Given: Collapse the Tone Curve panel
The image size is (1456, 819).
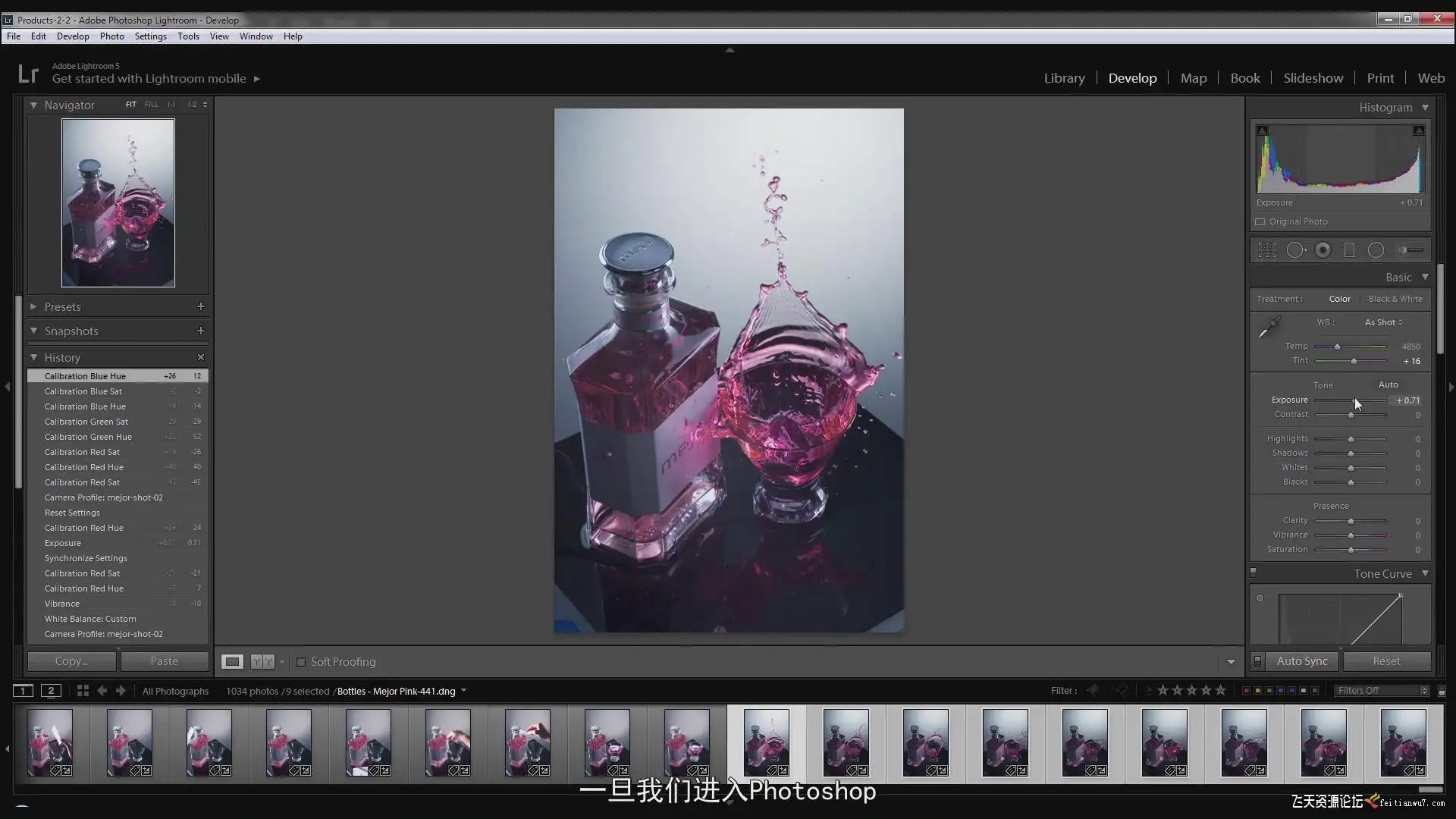Looking at the screenshot, I should (x=1425, y=574).
